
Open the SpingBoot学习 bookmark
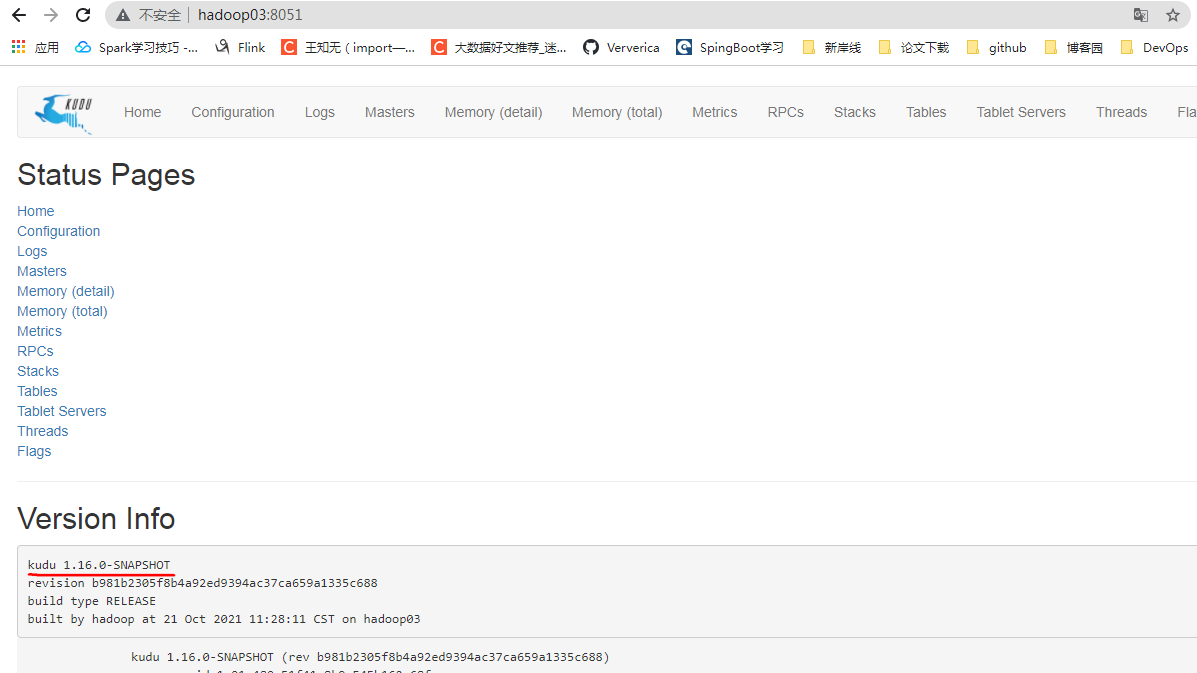[730, 47]
